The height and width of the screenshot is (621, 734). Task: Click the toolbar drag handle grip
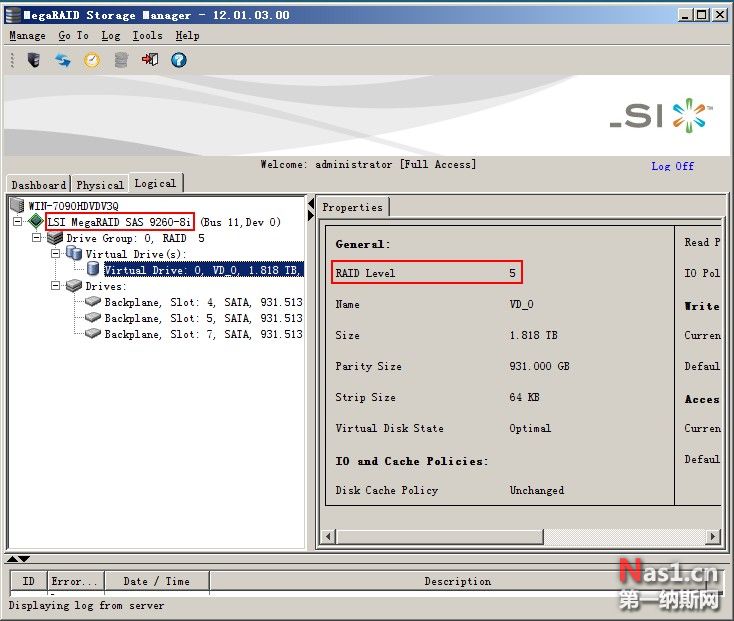pyautogui.click(x=13, y=60)
